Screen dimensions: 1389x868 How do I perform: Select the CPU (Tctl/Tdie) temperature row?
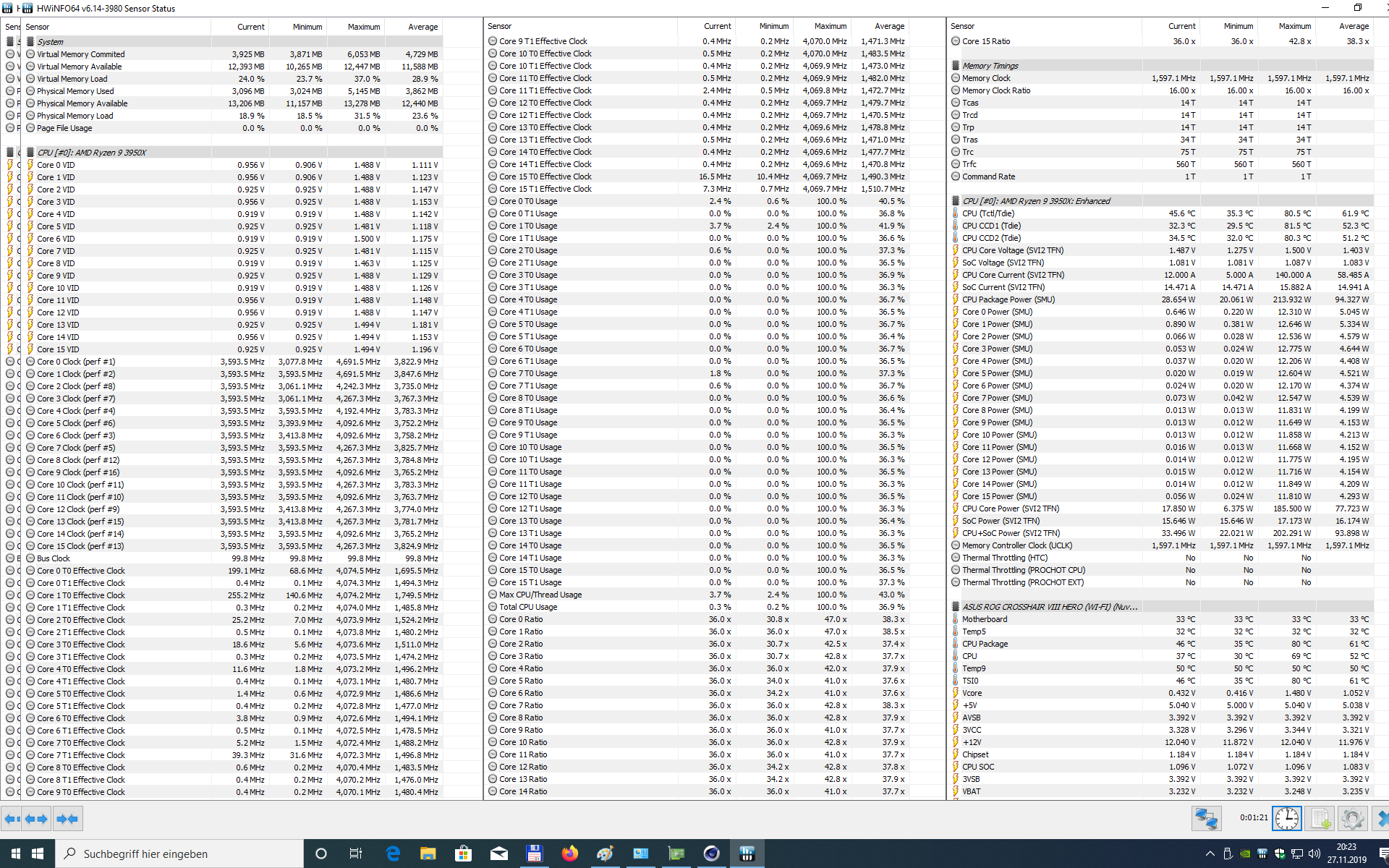click(987, 213)
